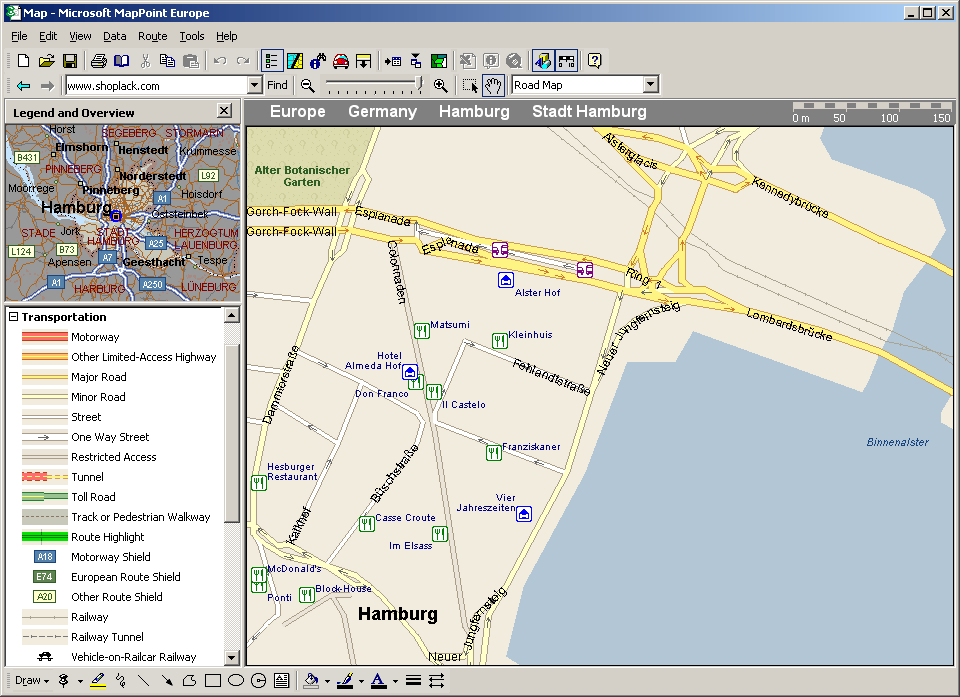Collapse the Transportation legend section
The height and width of the screenshot is (697, 960).
pyautogui.click(x=13, y=317)
